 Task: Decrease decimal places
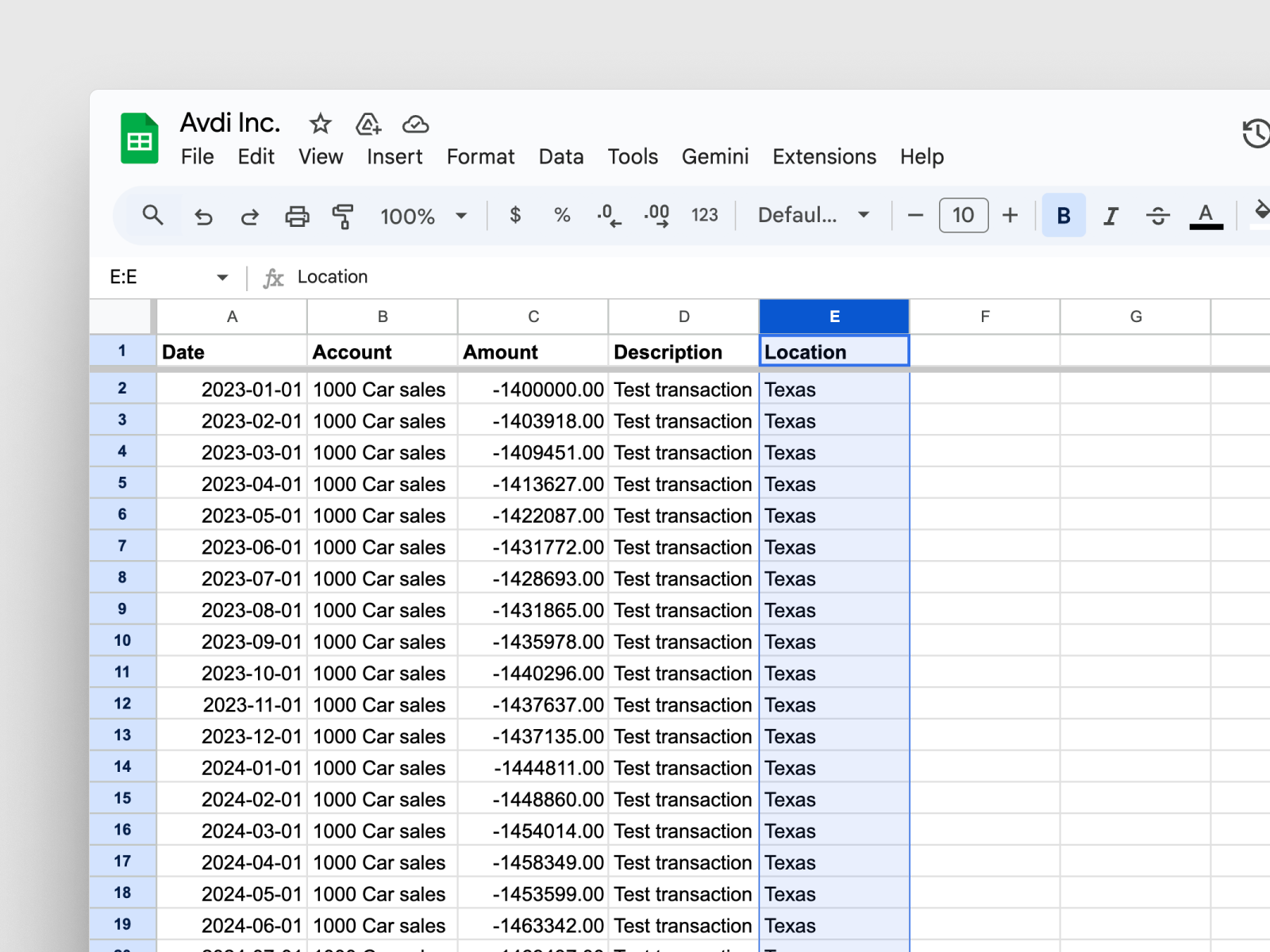click(609, 216)
